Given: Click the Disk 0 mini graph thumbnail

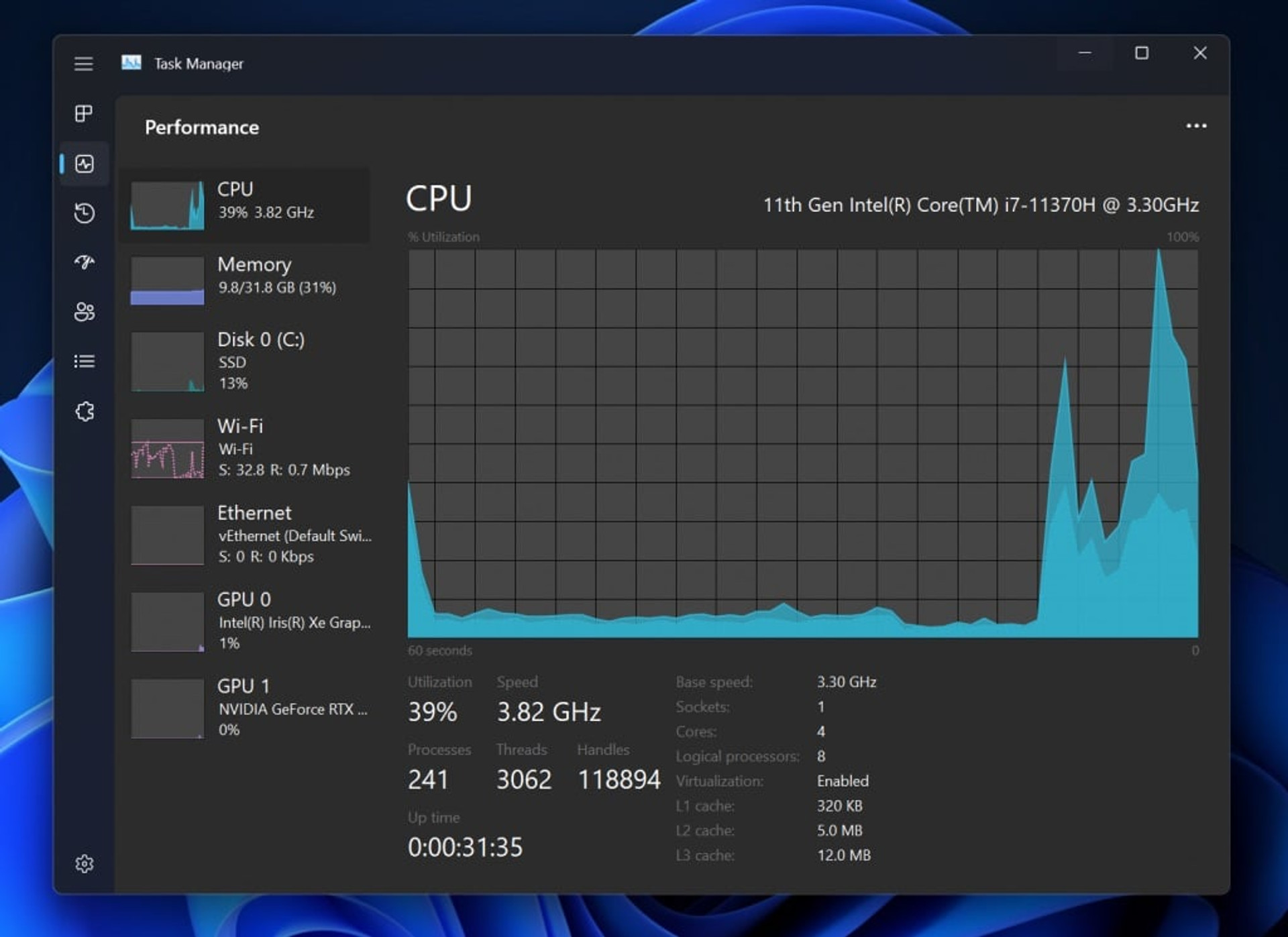Looking at the screenshot, I should pyautogui.click(x=167, y=362).
